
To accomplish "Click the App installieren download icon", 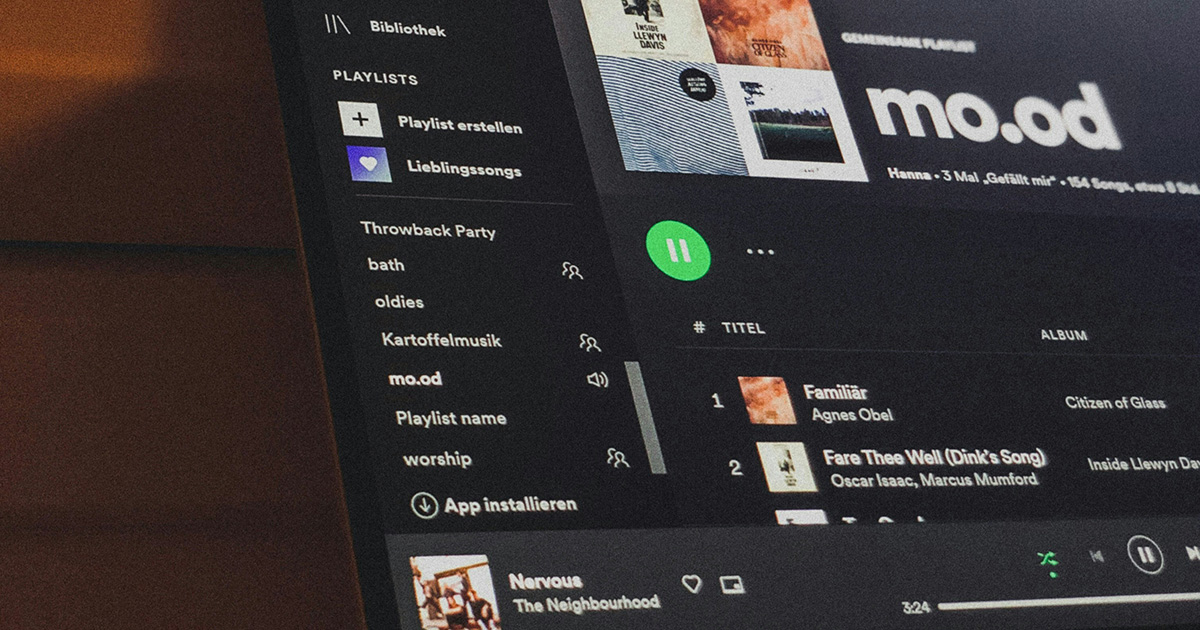I will [x=425, y=505].
